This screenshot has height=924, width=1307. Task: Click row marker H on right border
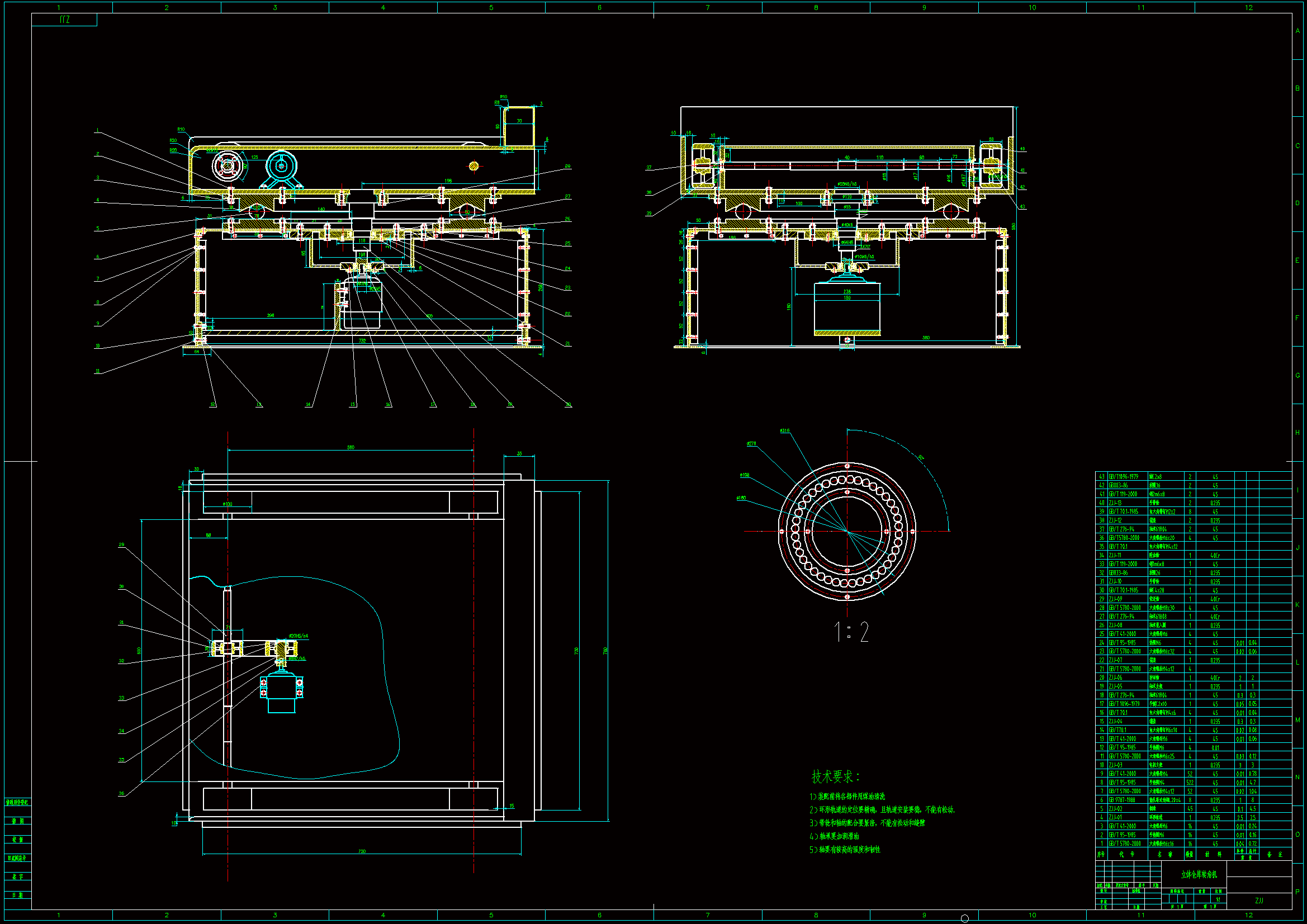[1297, 433]
